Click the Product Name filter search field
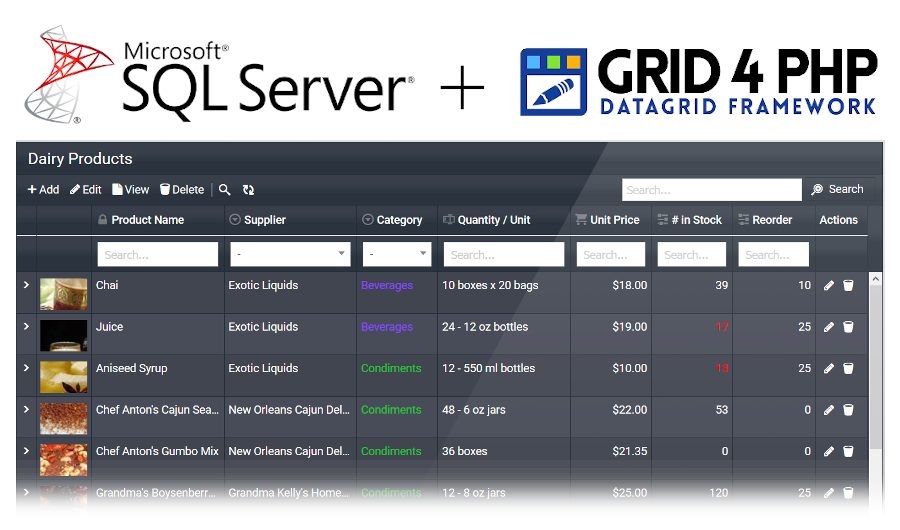The image size is (900, 530). (x=157, y=255)
